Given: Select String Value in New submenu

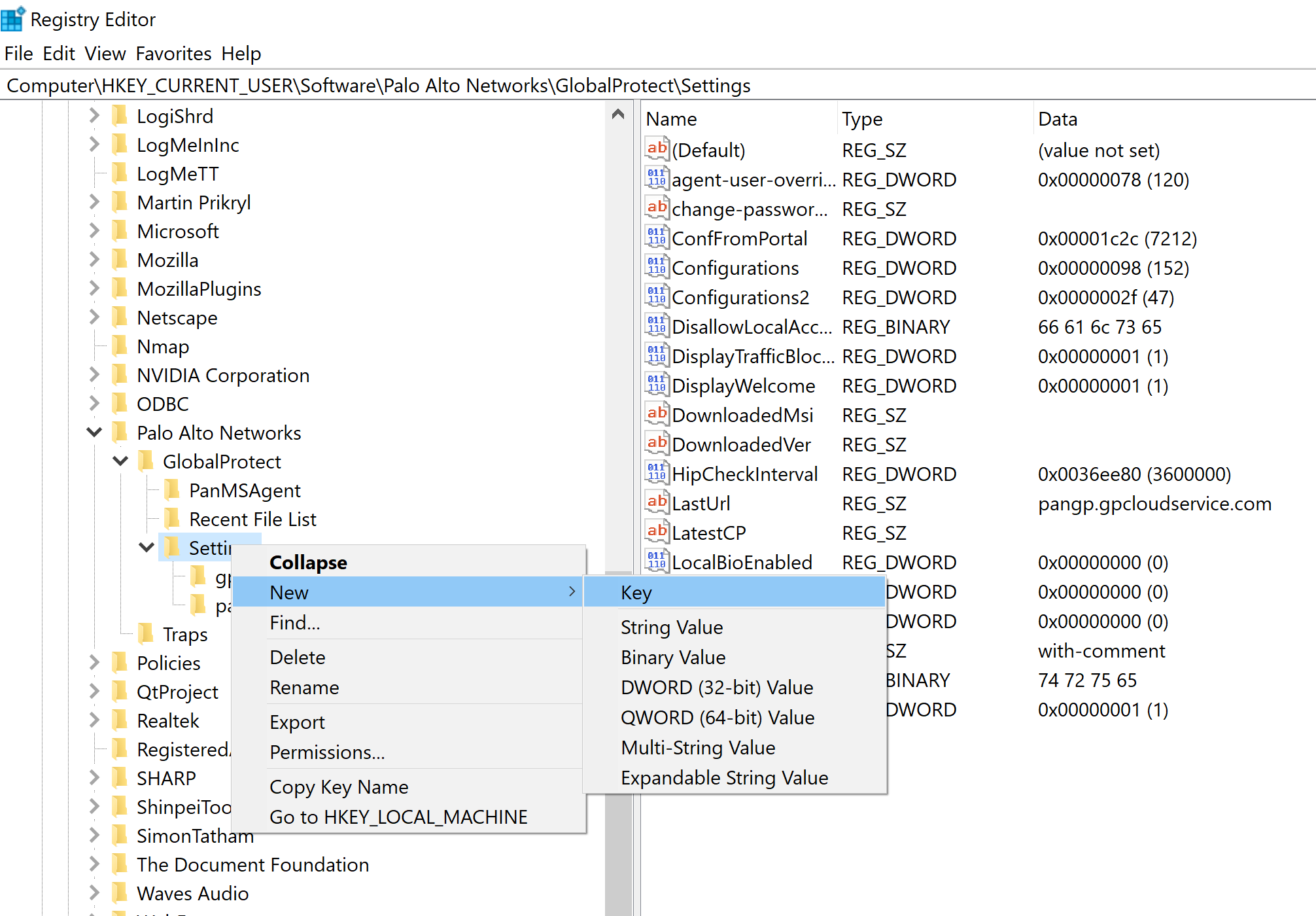Looking at the screenshot, I should 672,627.
